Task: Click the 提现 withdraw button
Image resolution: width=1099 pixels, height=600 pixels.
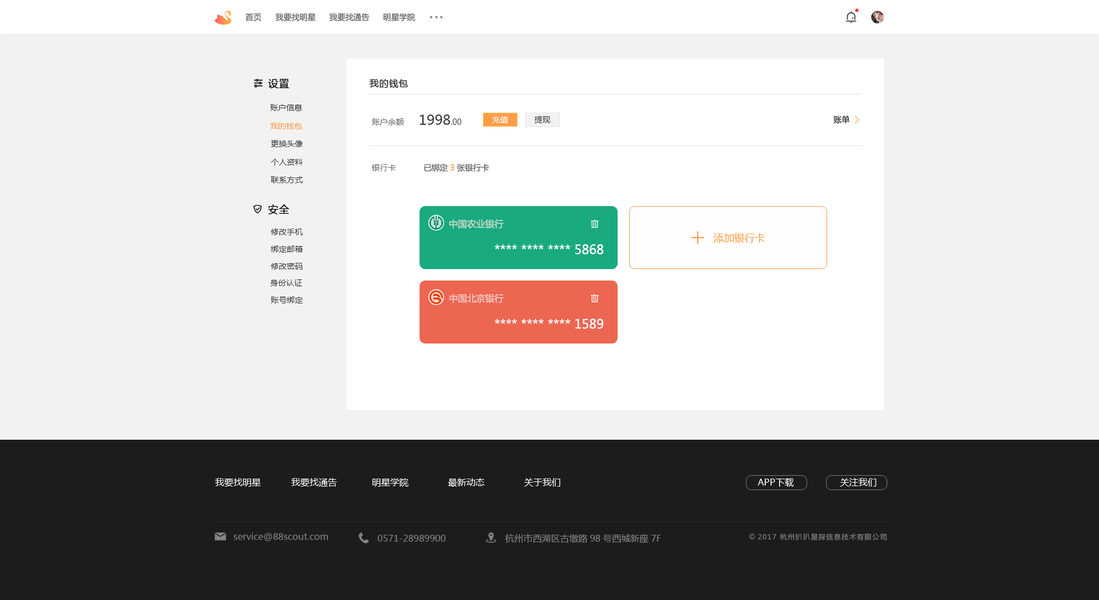Action: (x=542, y=120)
